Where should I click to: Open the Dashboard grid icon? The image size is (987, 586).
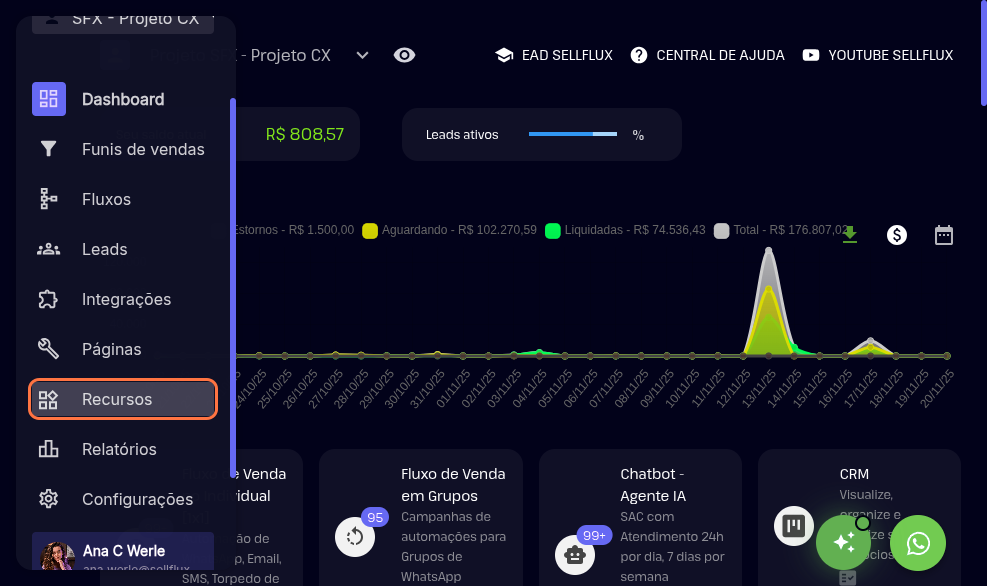[48, 99]
